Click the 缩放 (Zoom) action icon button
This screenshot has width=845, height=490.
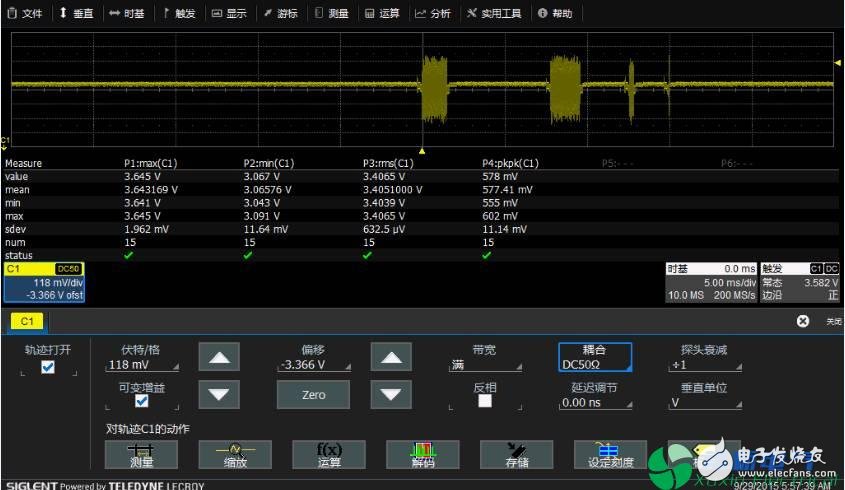pyautogui.click(x=235, y=454)
